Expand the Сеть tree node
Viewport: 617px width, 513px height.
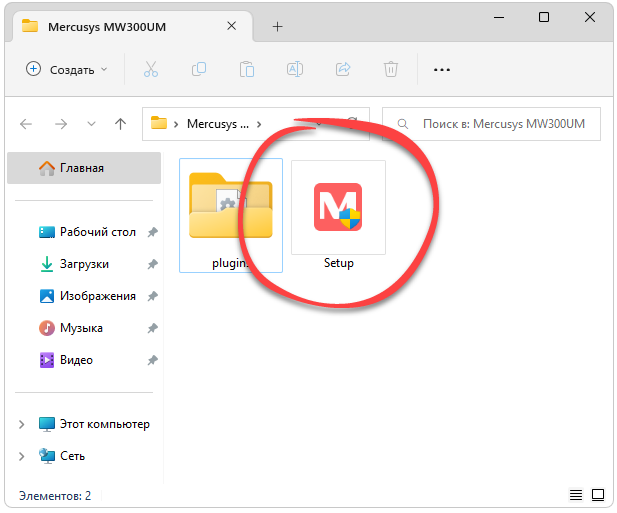coord(22,456)
